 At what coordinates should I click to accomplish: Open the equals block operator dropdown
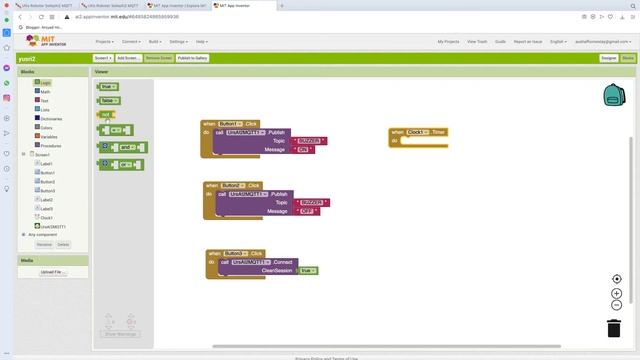click(x=116, y=130)
